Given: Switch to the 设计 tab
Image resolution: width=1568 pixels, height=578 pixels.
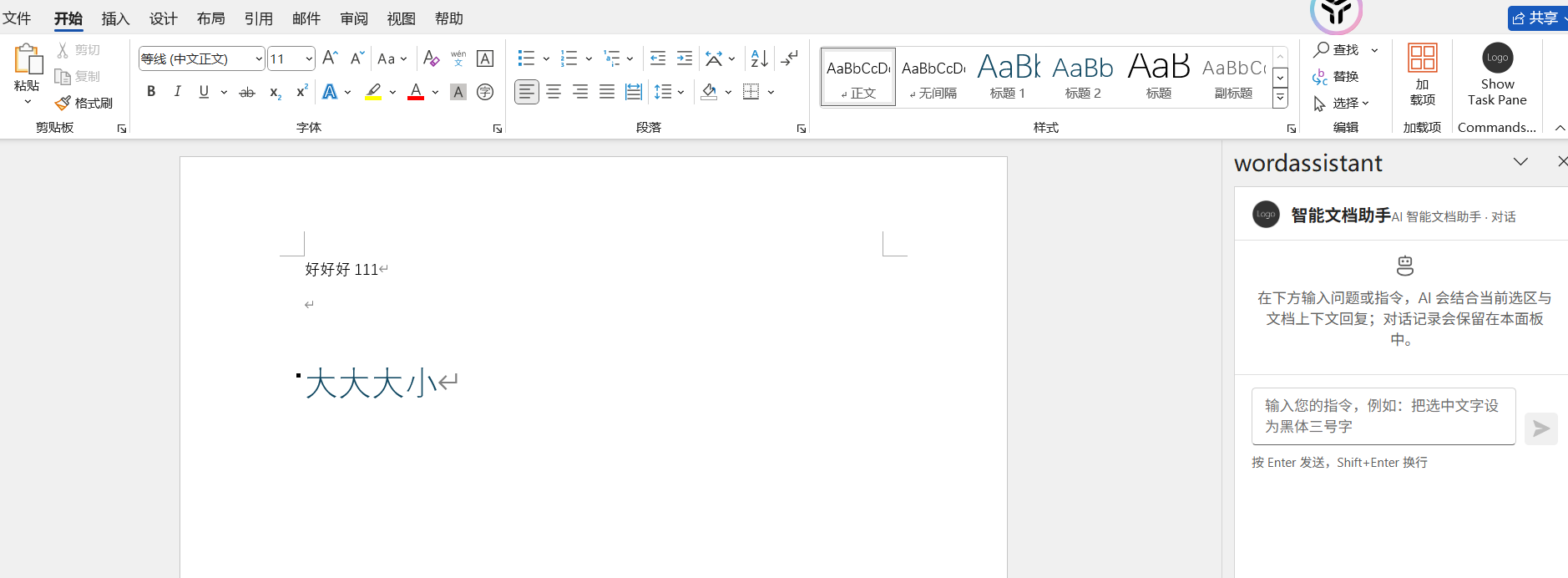Looking at the screenshot, I should click(x=163, y=18).
